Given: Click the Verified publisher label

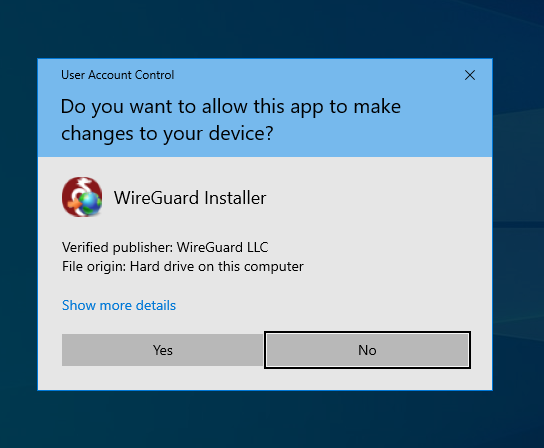Looking at the screenshot, I should click(x=117, y=247).
